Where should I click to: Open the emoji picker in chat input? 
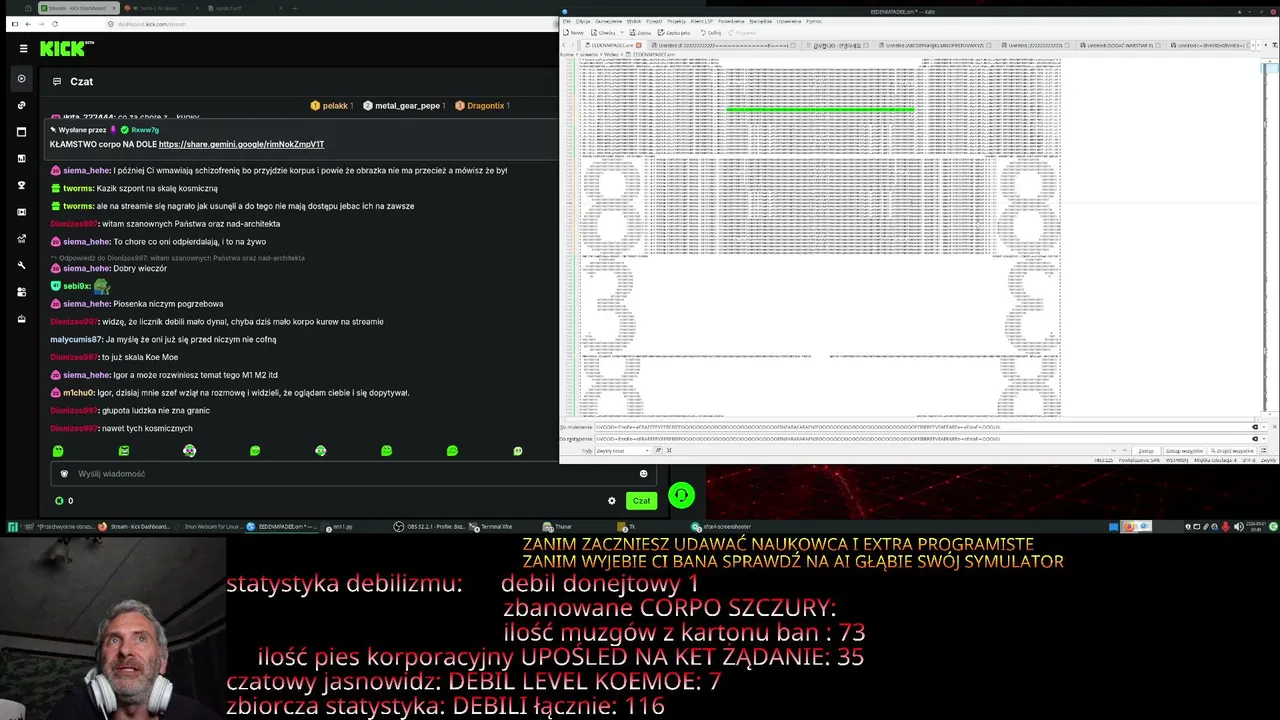point(643,474)
